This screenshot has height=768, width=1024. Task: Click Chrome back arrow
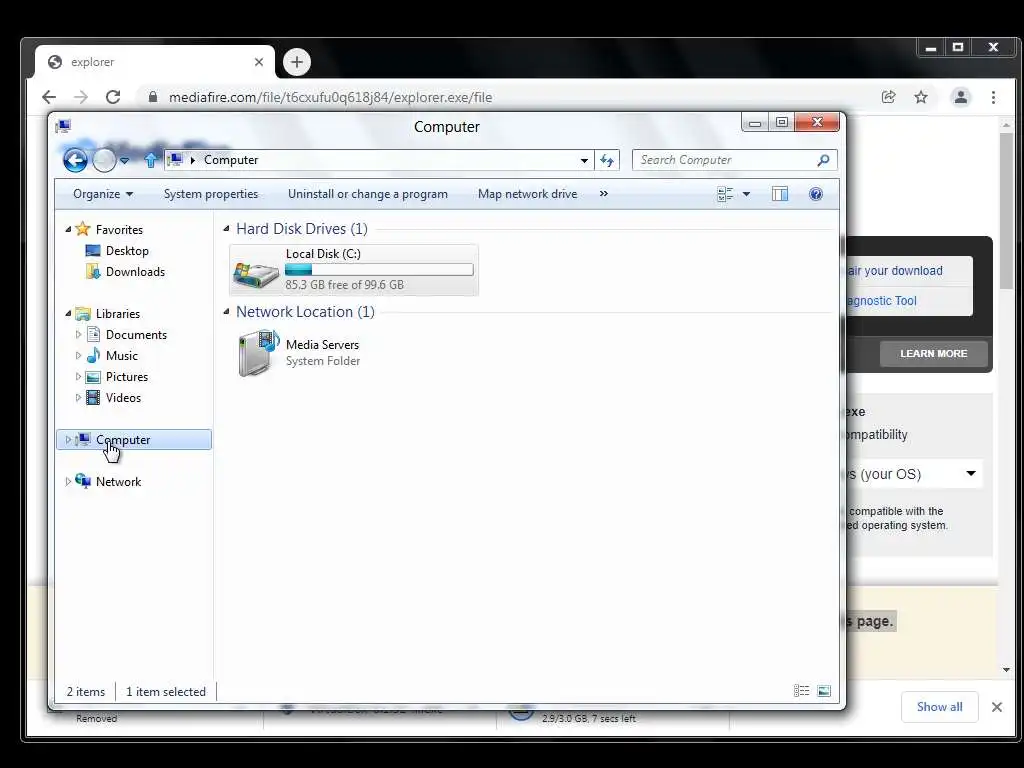click(x=49, y=97)
